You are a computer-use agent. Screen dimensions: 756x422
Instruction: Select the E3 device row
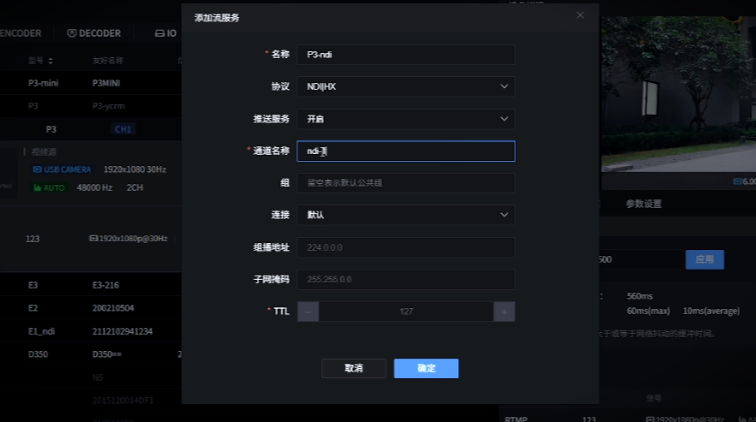[x=91, y=285]
